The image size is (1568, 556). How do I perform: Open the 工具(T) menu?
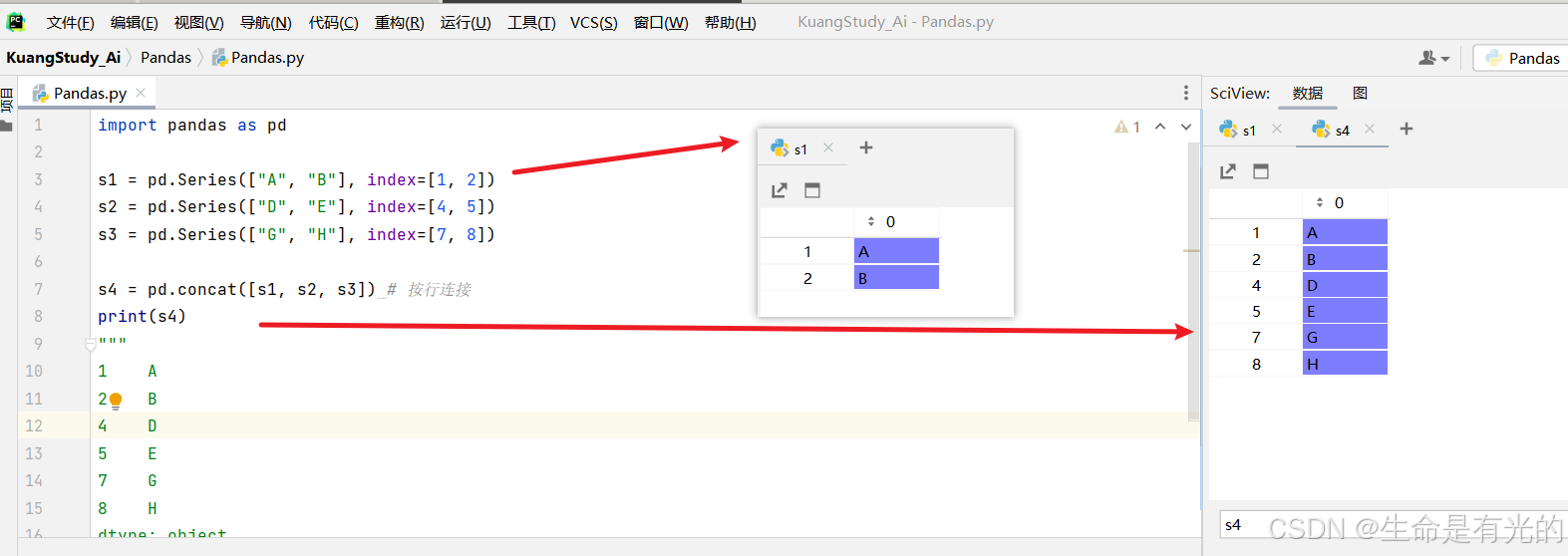[x=531, y=22]
